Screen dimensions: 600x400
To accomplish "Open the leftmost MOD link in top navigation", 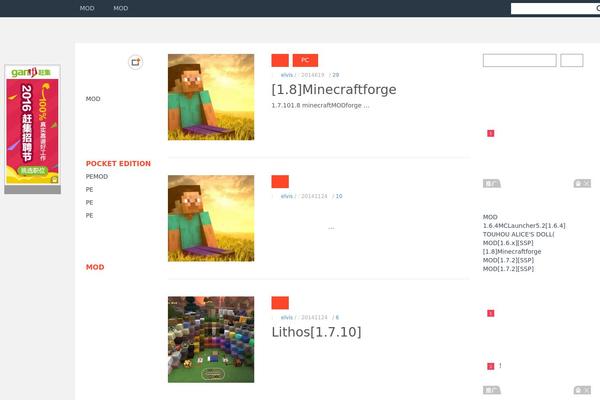I will (x=87, y=8).
